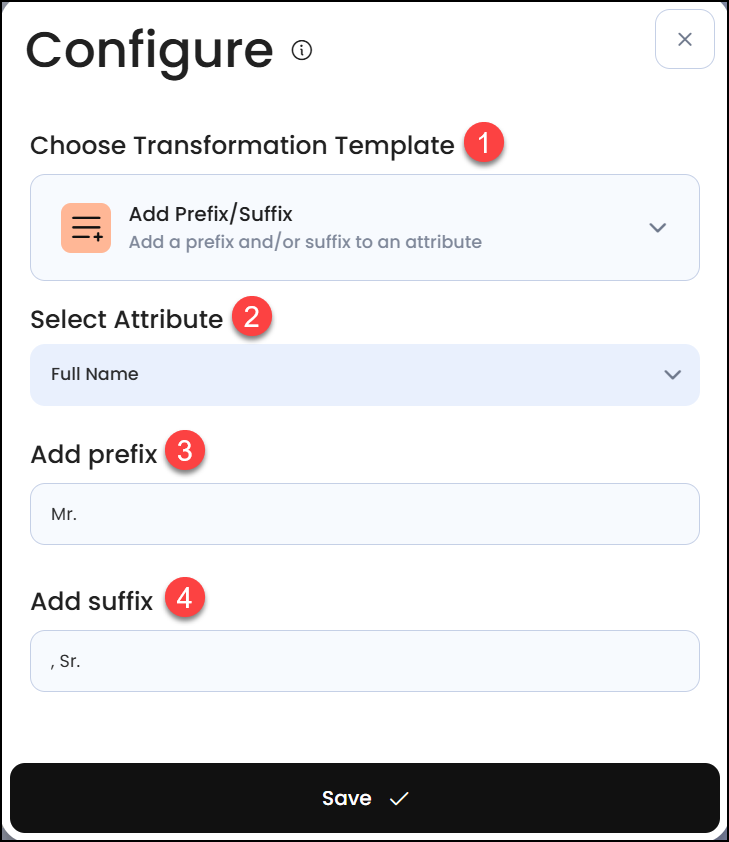
Task: Click red badge 4 beside Add suffix
Action: 186,597
